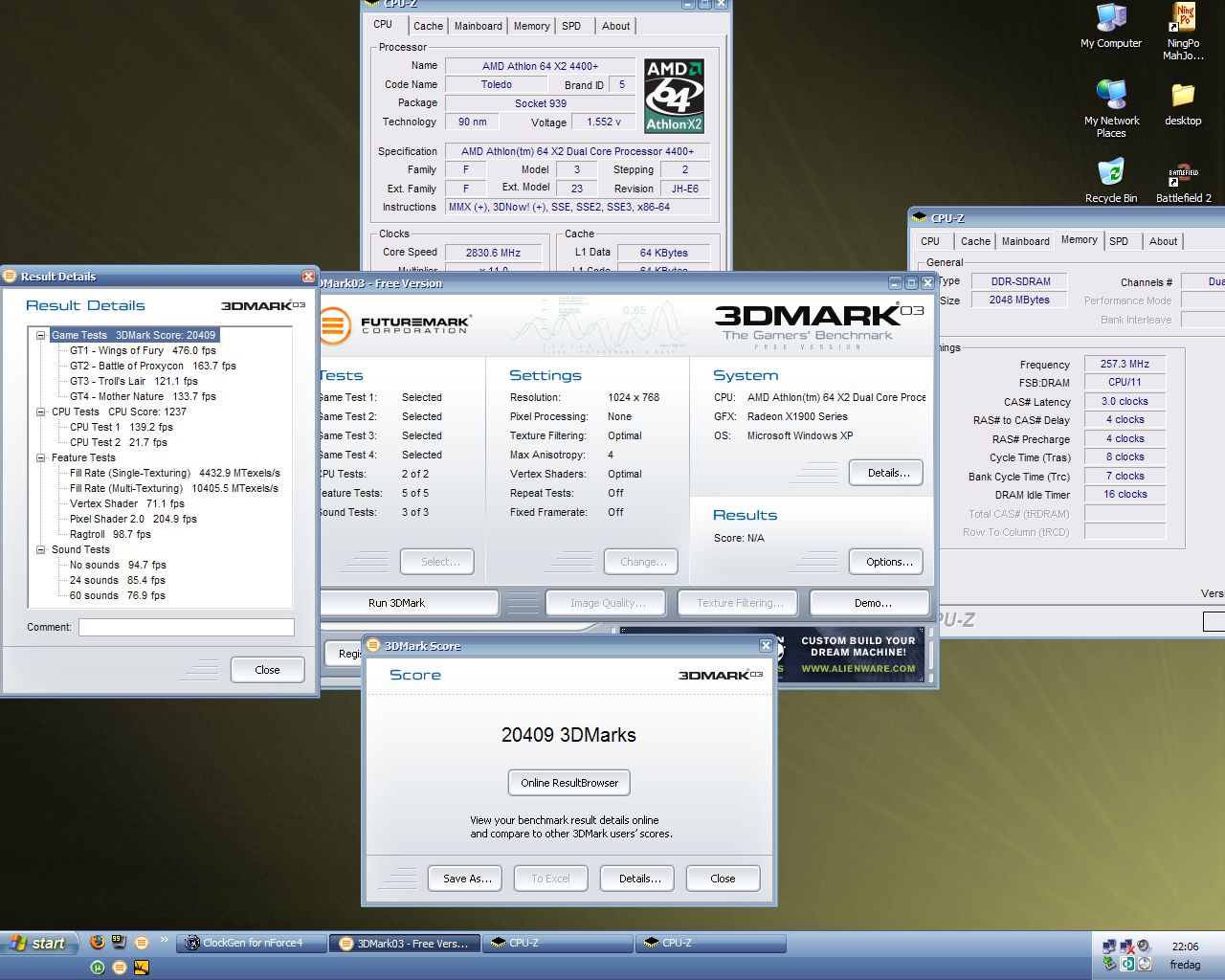The width and height of the screenshot is (1225, 980).
Task: Open Options... under Results in 3DMark03
Action: [886, 562]
